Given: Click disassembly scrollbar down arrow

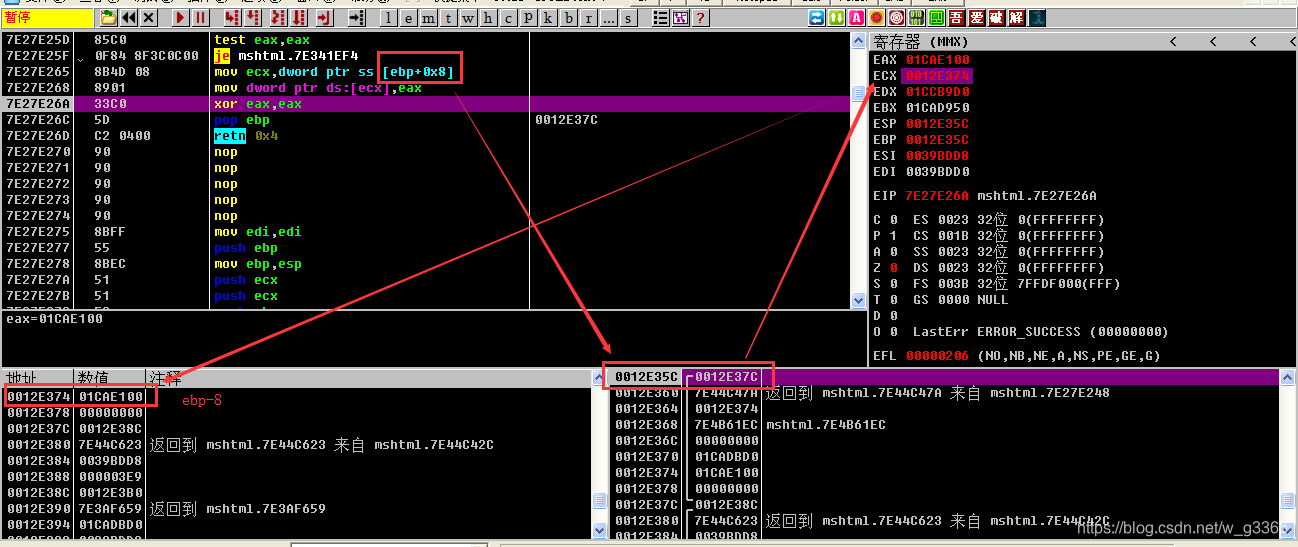Looking at the screenshot, I should coord(858,300).
